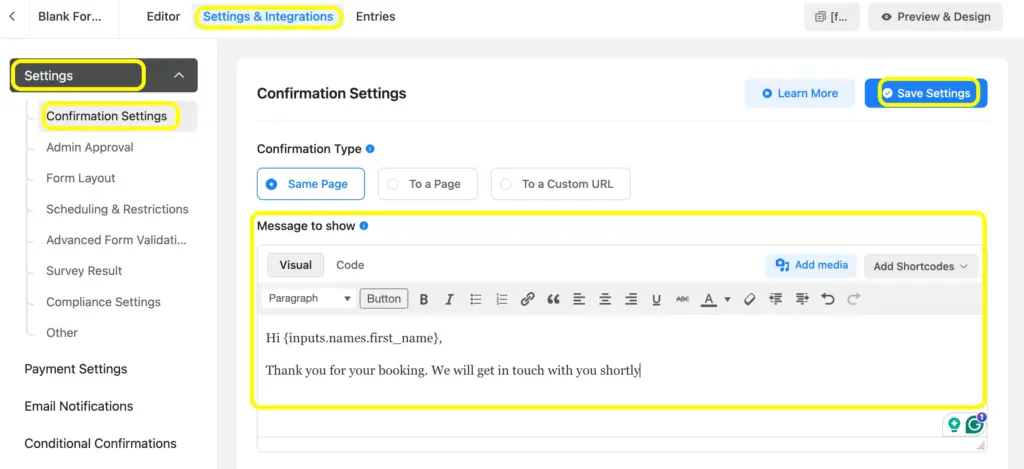Screen dimensions: 1024x469
Task: Go to Conditional Confirmations
Action: pos(101,444)
